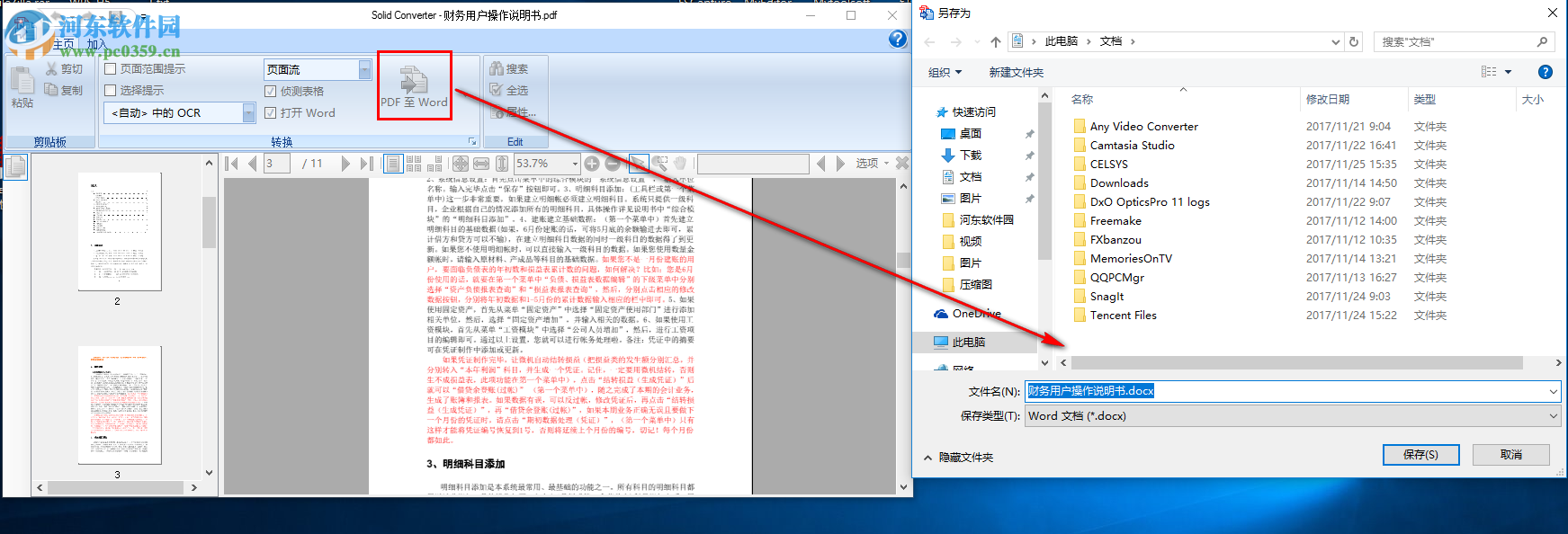Select page 2 thumbnail
The height and width of the screenshot is (534, 1568).
[x=120, y=231]
